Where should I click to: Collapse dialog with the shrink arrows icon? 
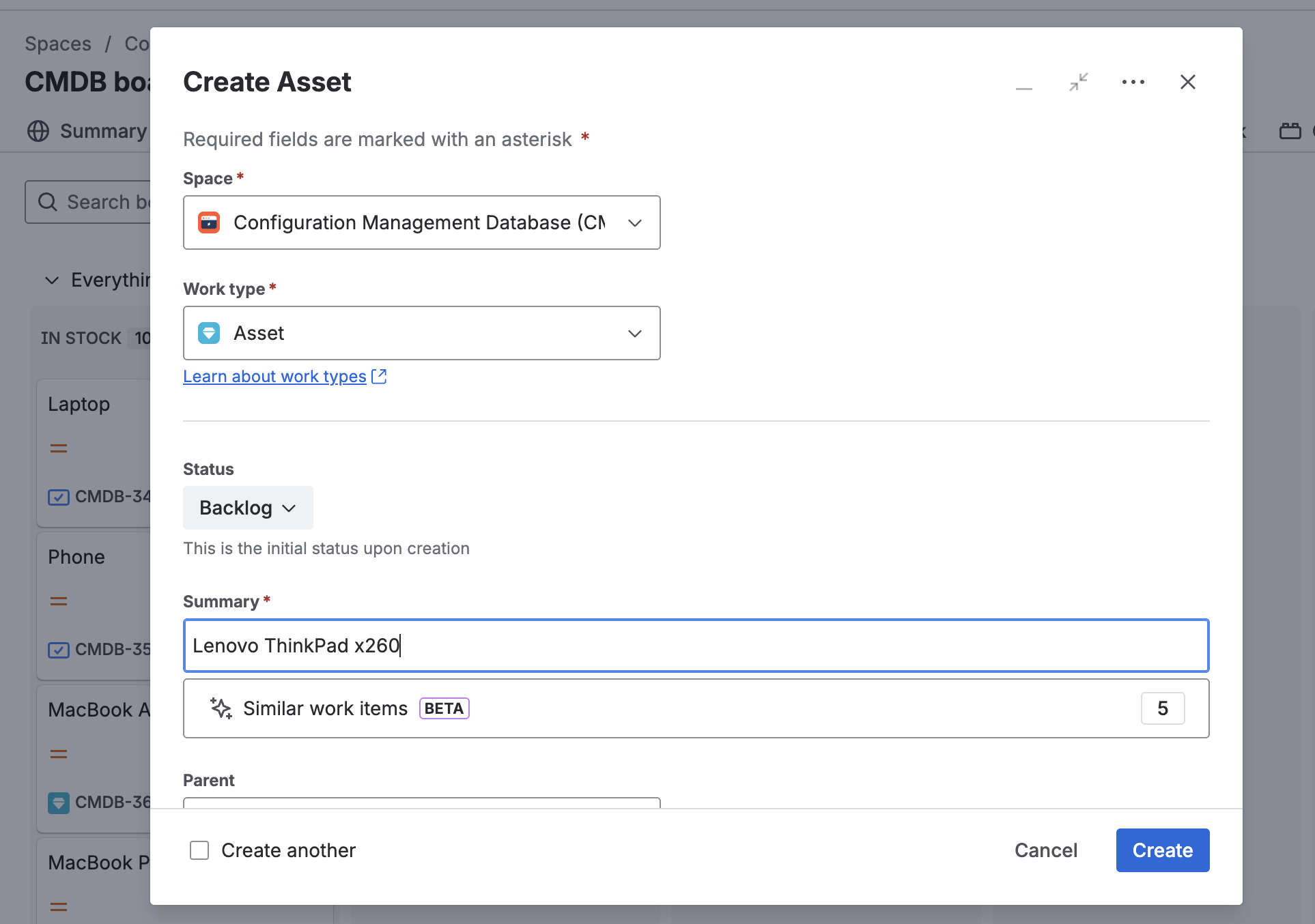point(1079,82)
